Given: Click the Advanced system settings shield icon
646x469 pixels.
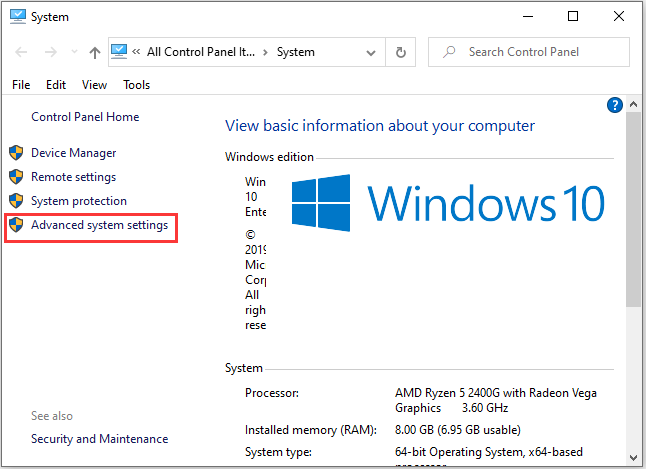Looking at the screenshot, I should point(16,225).
